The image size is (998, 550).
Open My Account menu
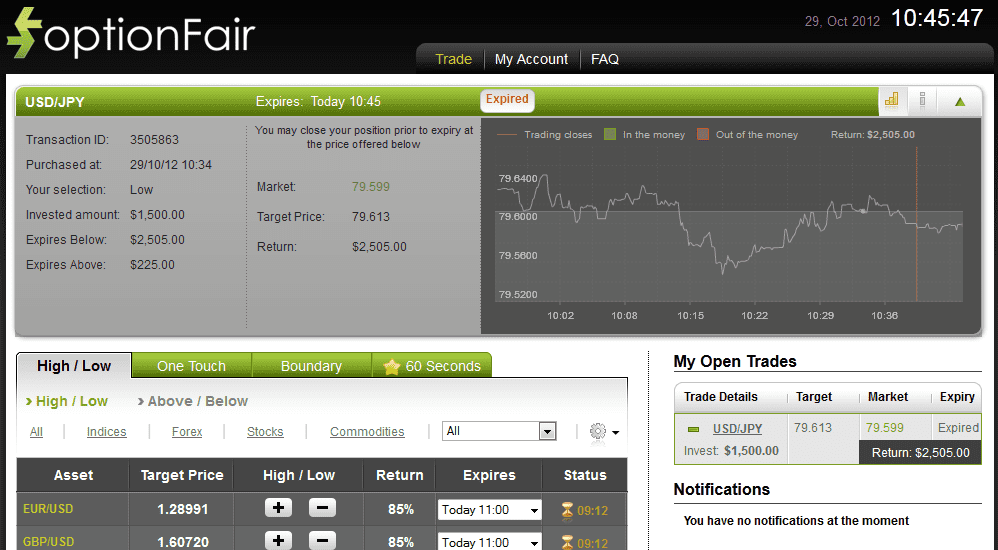(531, 59)
